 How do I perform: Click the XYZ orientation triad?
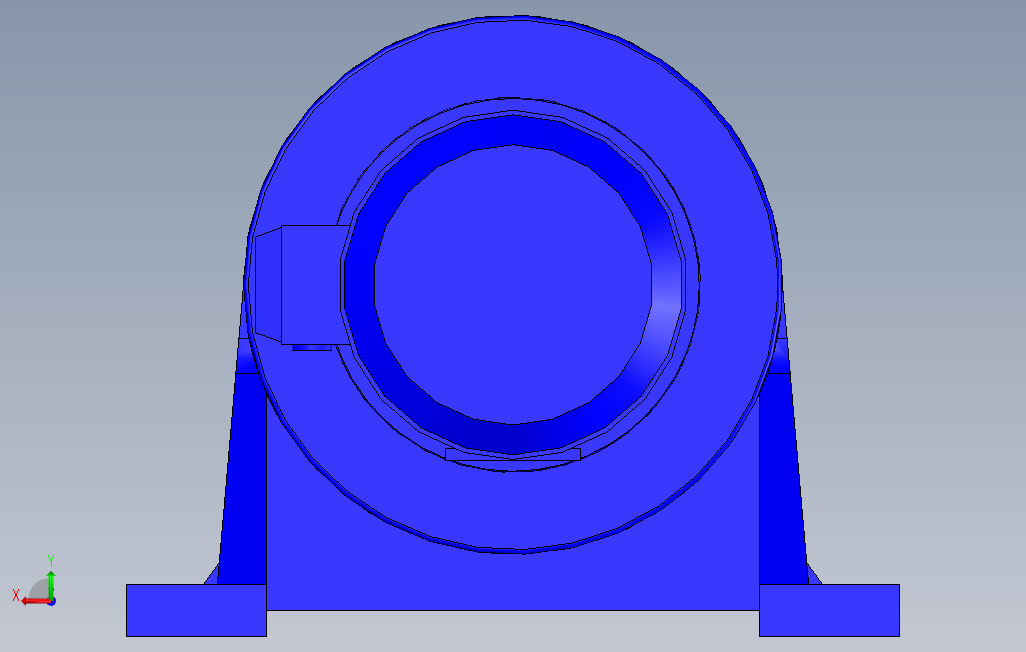[x=36, y=582]
